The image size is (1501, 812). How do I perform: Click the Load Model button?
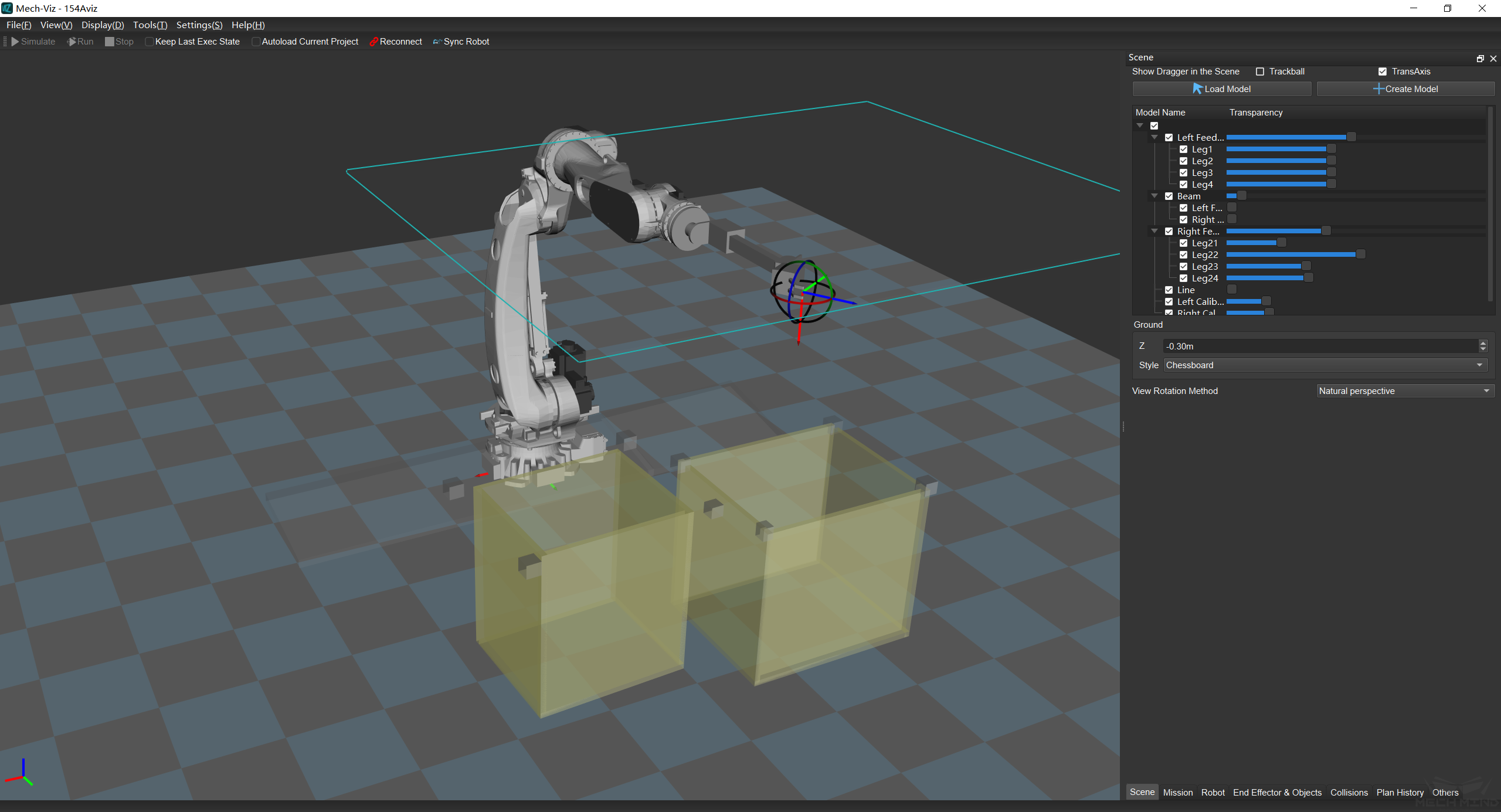tap(1221, 89)
